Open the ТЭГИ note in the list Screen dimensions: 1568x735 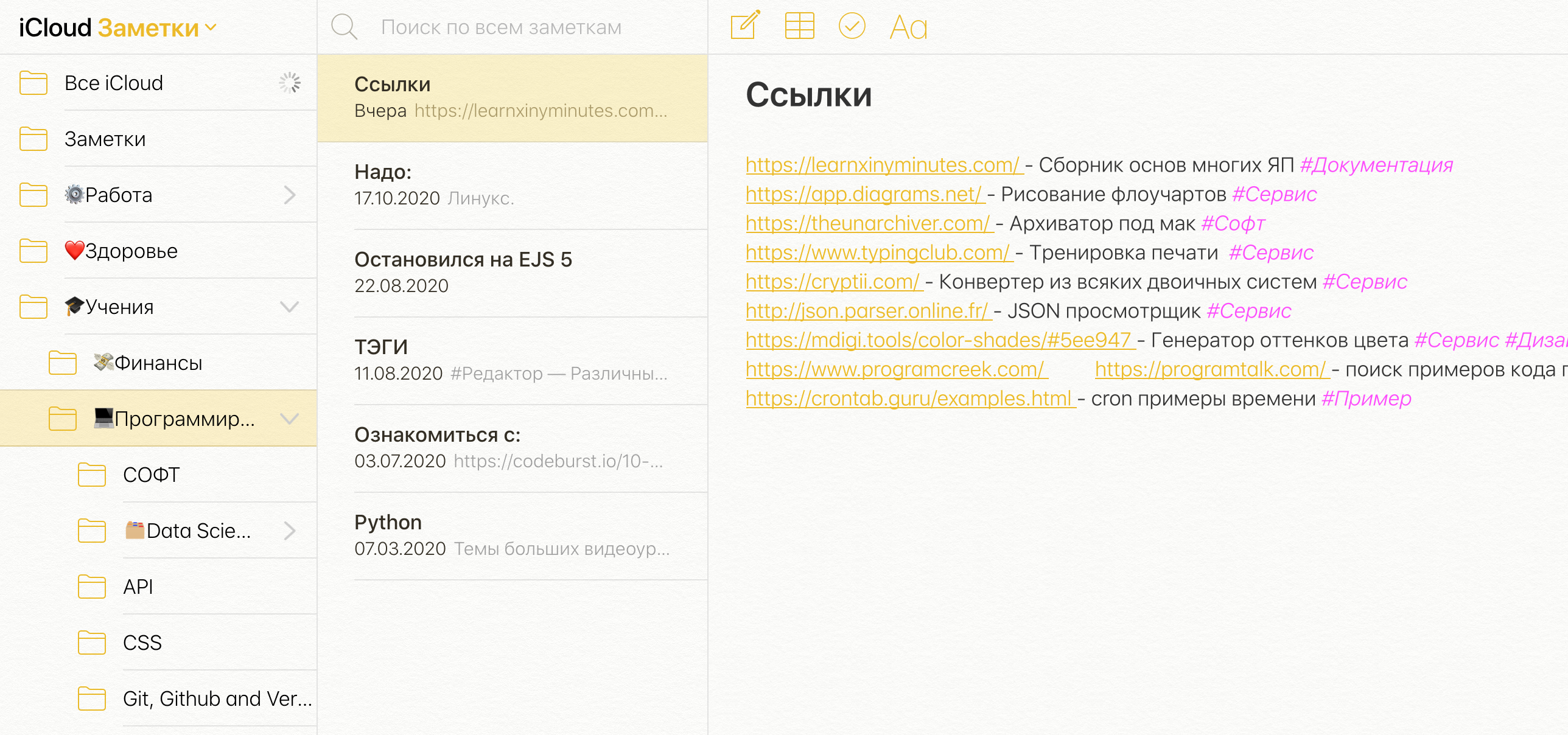pos(511,360)
